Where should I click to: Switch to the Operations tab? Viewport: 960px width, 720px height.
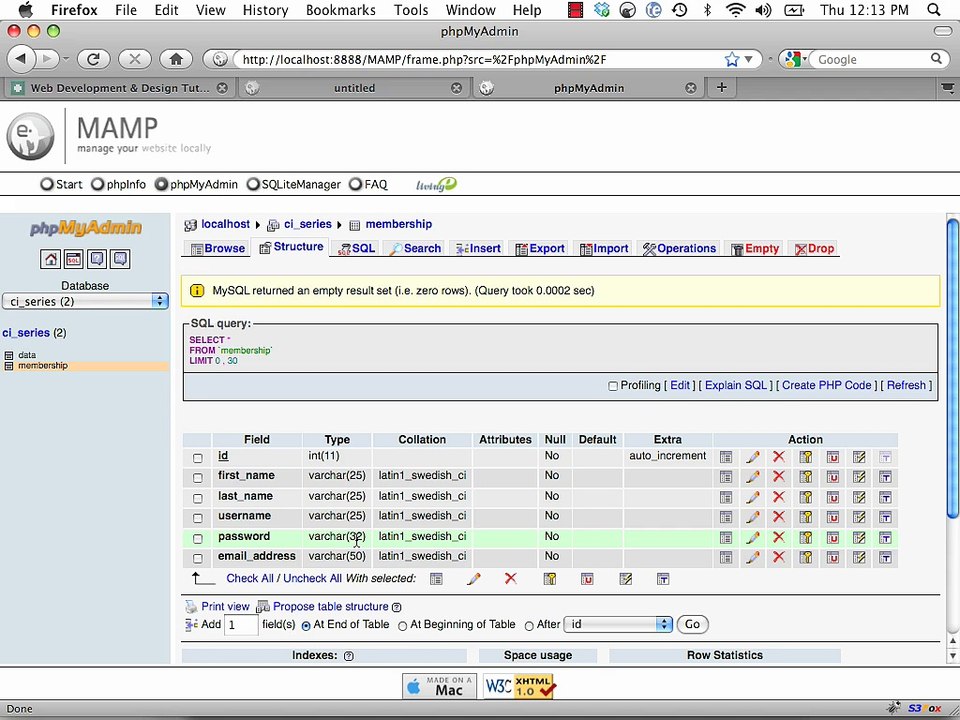[x=679, y=249]
